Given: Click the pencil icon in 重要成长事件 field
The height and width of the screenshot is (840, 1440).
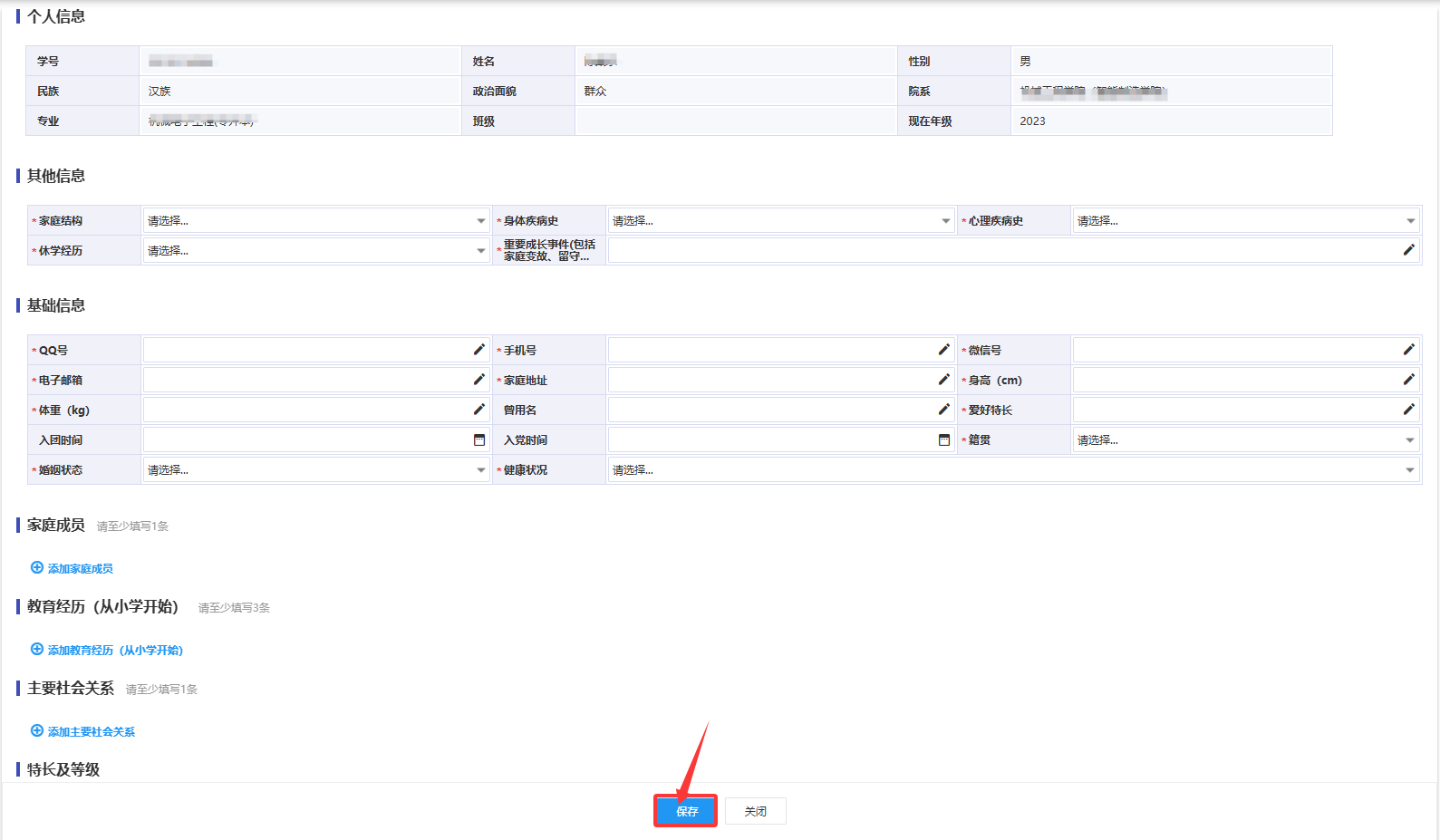Looking at the screenshot, I should point(1409,250).
